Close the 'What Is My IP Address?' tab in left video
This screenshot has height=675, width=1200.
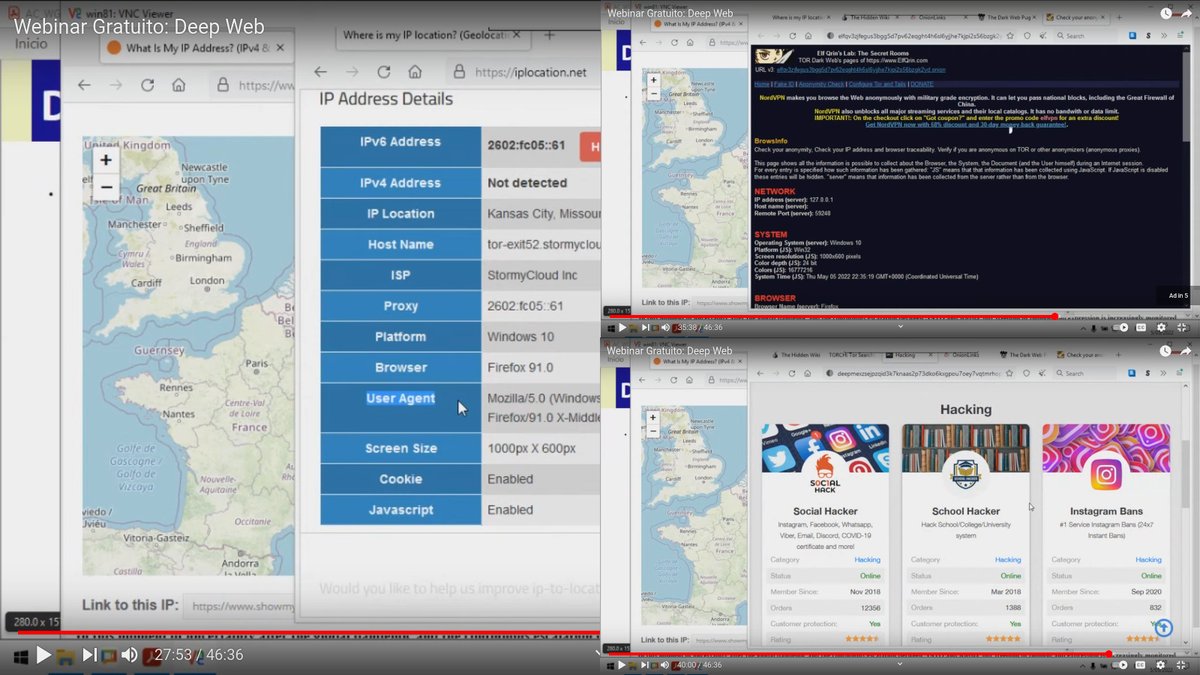[x=280, y=48]
